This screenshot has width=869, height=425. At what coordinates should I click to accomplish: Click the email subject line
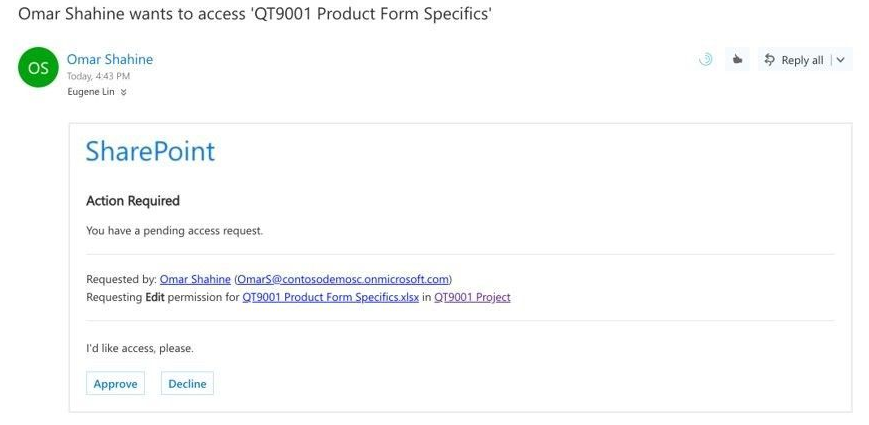255,13
